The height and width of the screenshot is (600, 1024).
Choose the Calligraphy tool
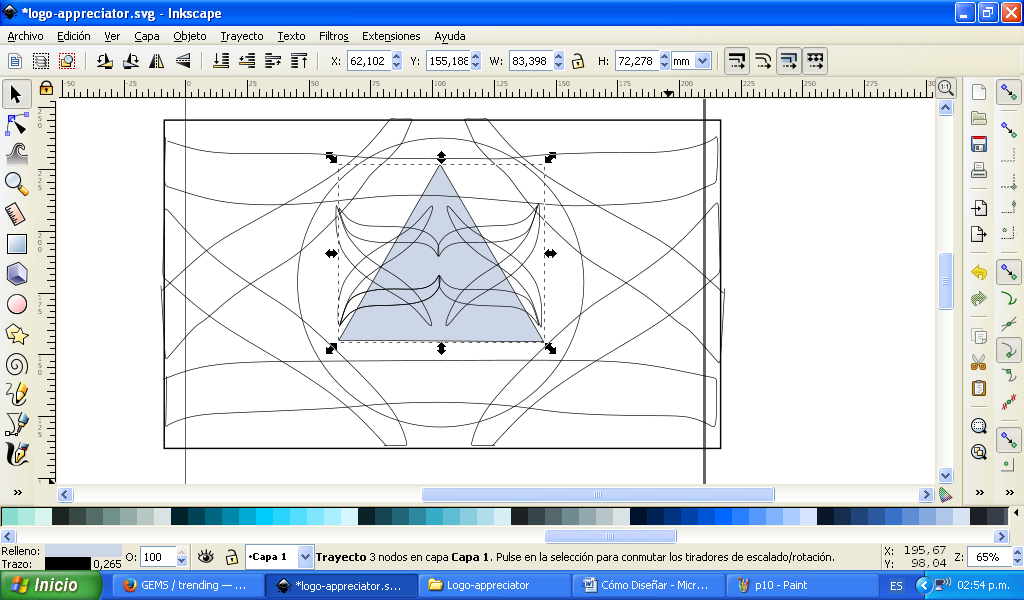tap(16, 454)
